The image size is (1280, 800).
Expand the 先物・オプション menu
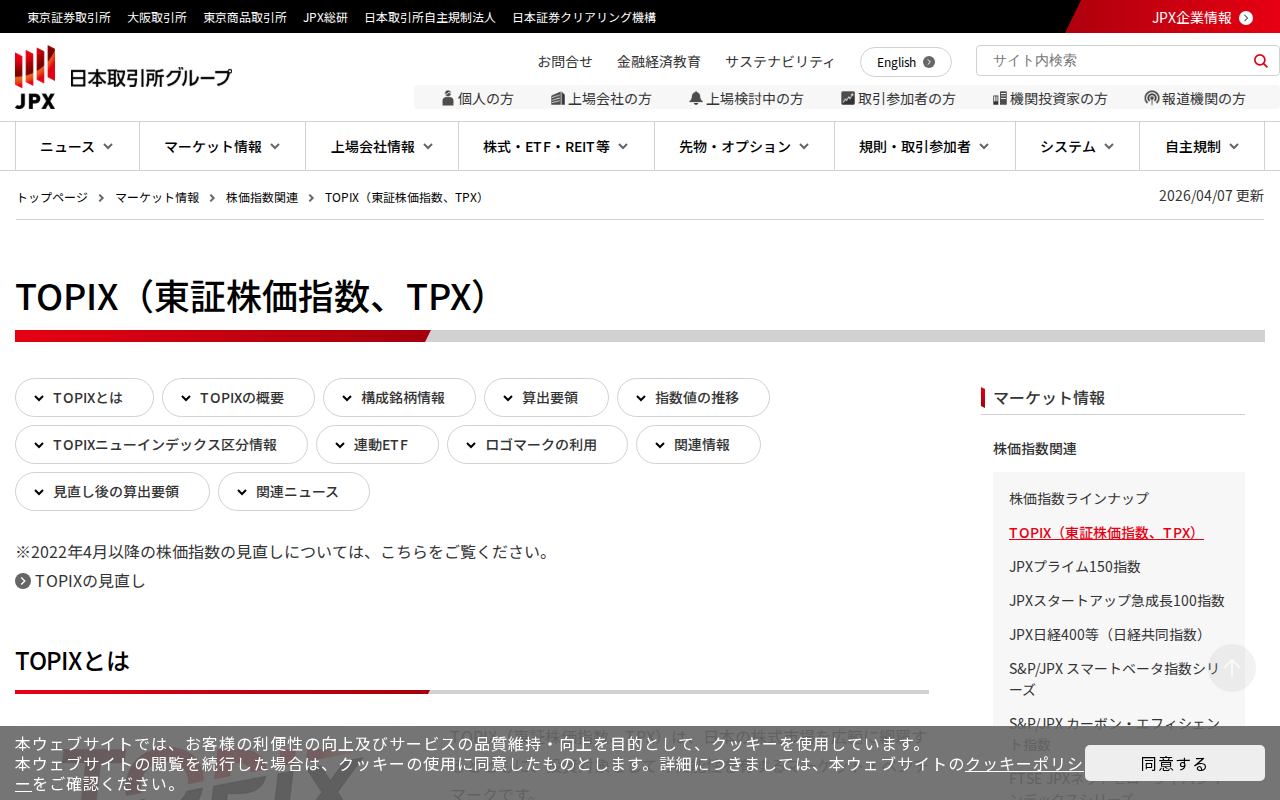pos(744,146)
